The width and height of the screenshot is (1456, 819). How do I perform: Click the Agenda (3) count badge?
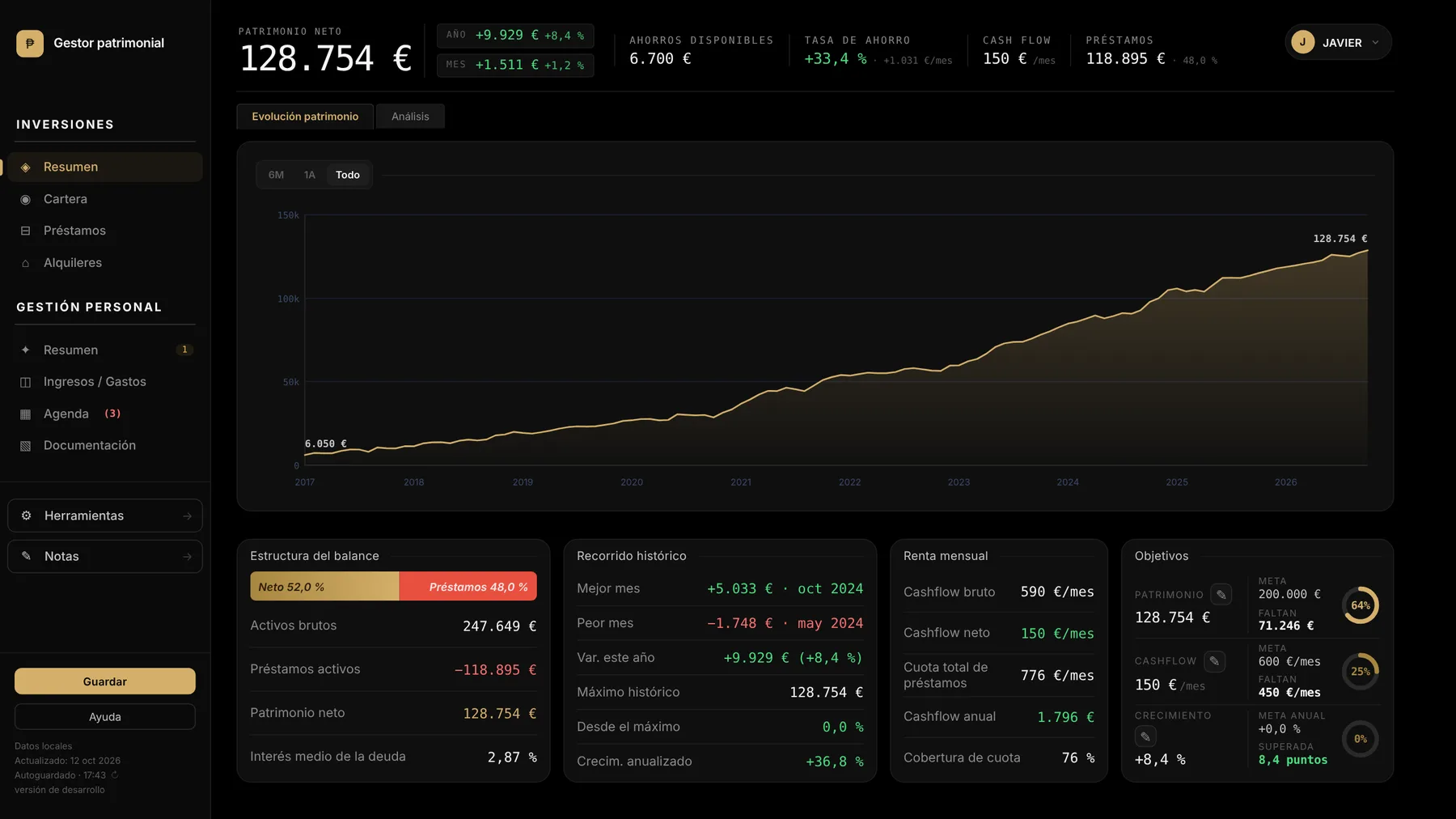tap(112, 414)
